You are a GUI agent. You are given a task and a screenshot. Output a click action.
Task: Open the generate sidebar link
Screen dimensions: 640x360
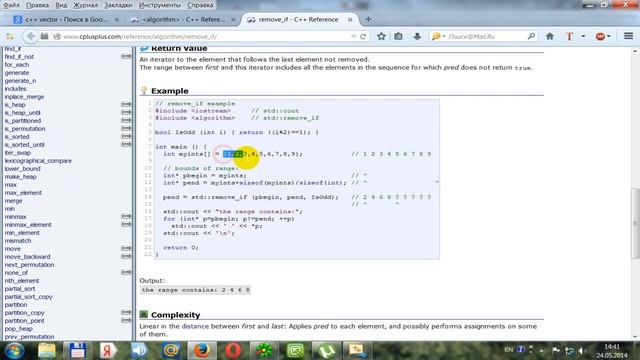17,73
